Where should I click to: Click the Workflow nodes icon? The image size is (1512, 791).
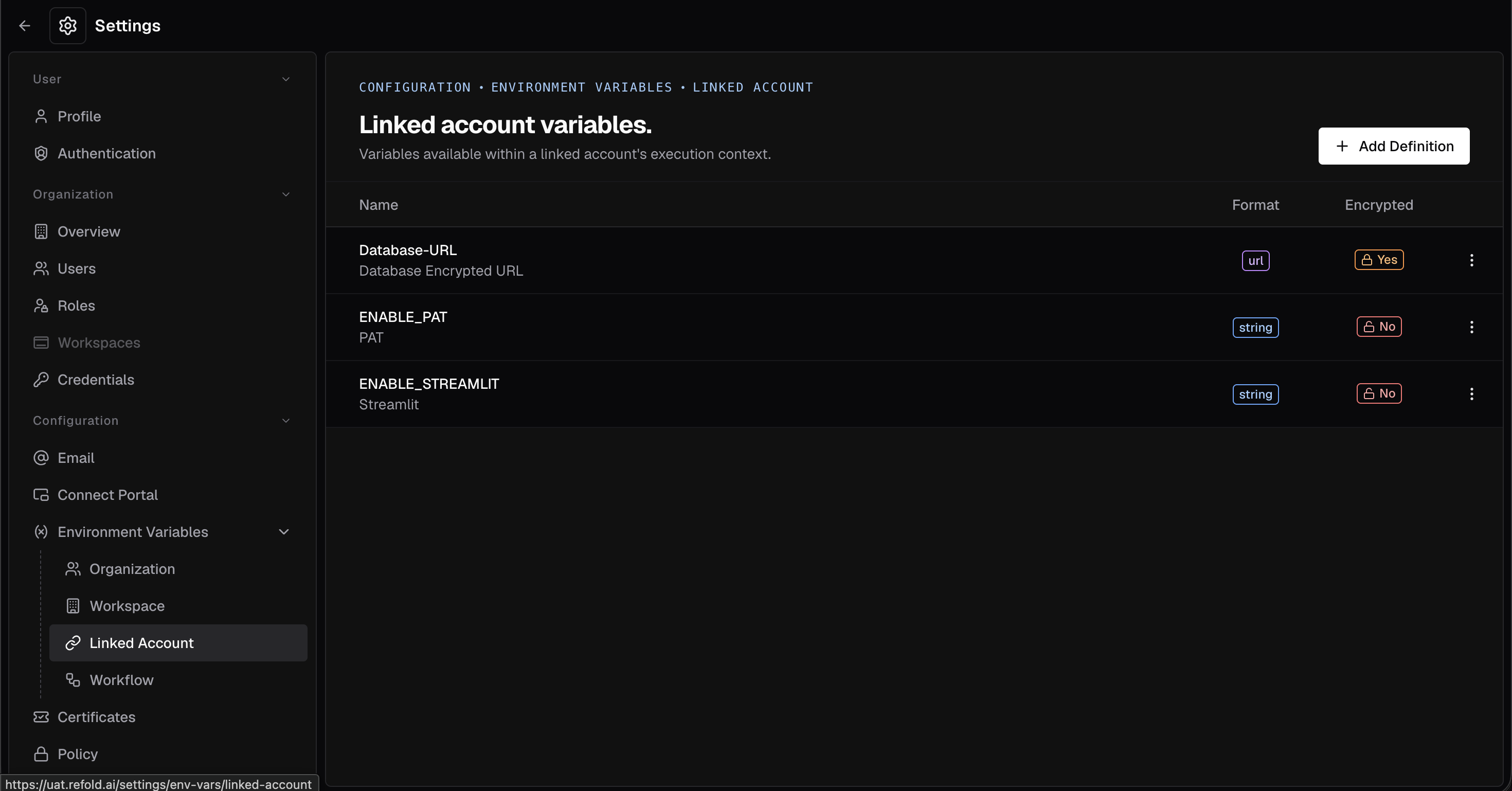pos(73,679)
